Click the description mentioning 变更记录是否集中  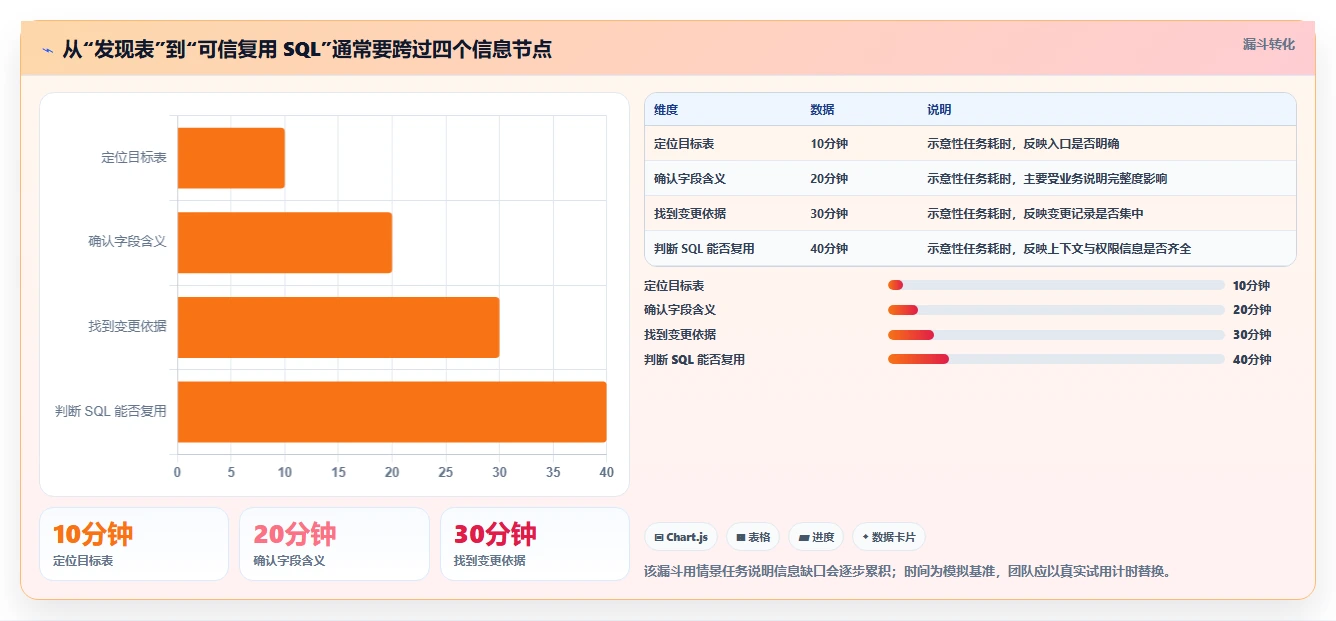(1035, 214)
